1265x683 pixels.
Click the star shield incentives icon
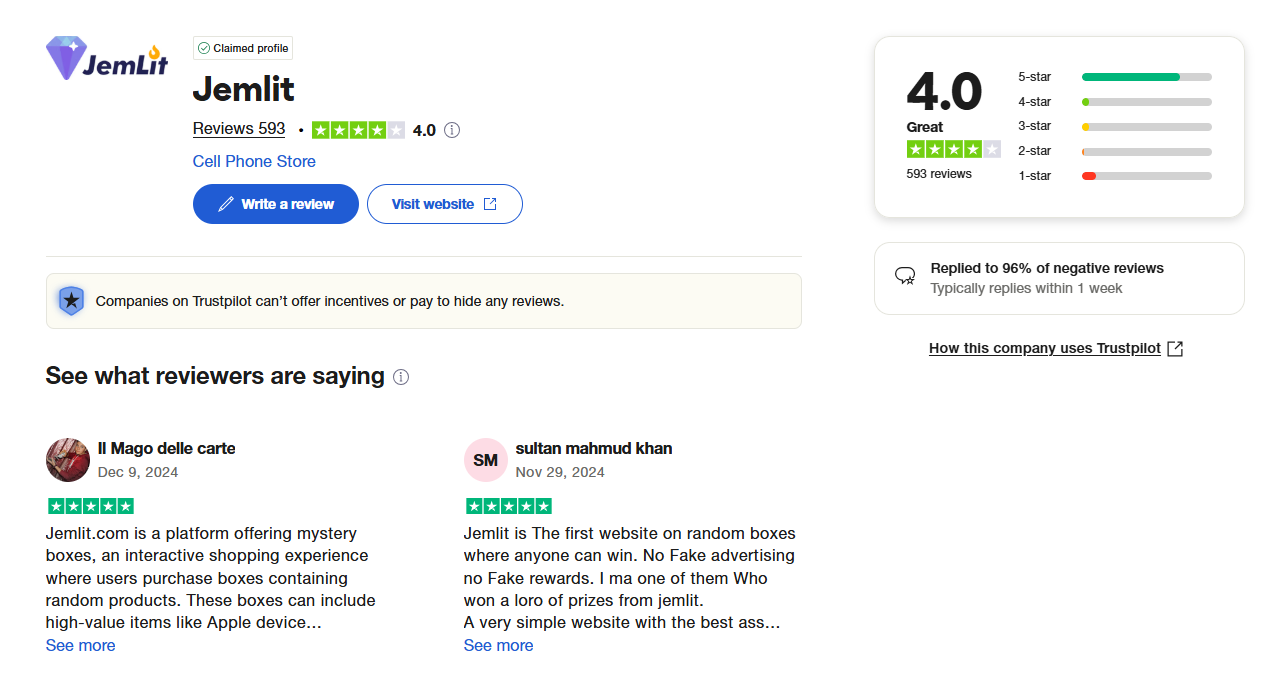tap(71, 301)
